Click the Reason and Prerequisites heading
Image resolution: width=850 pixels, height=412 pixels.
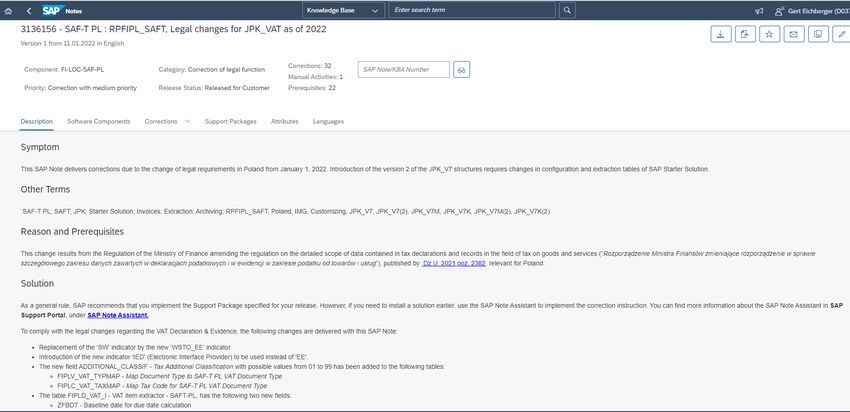point(72,231)
